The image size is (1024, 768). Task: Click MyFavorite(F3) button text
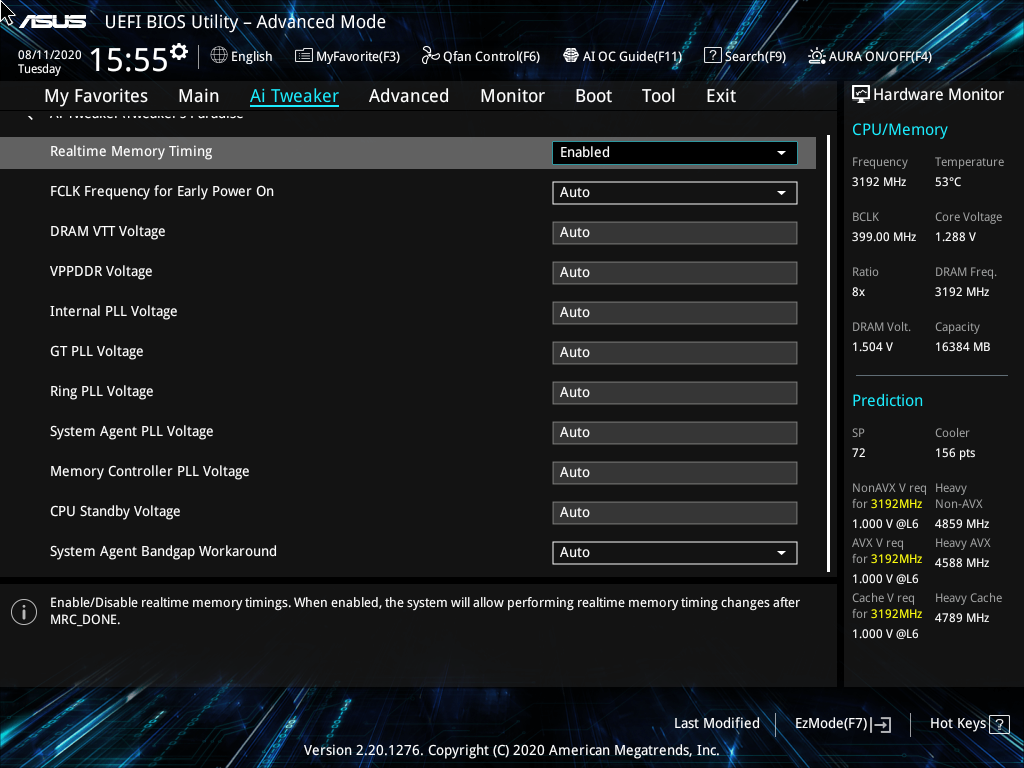358,56
